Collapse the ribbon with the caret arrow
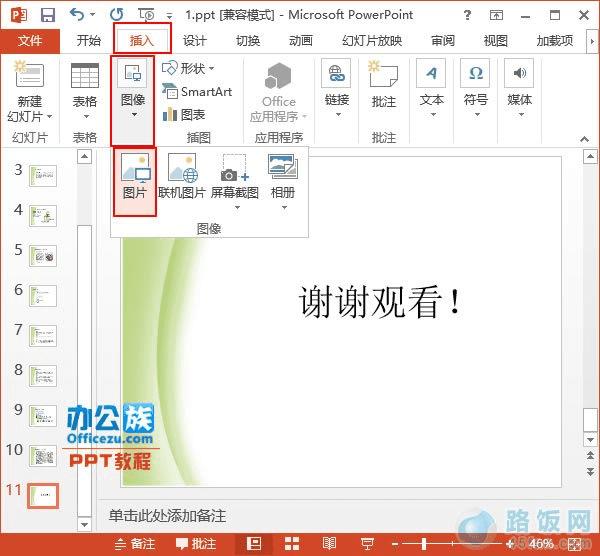Screen dimensions: 600x556 coord(584,139)
